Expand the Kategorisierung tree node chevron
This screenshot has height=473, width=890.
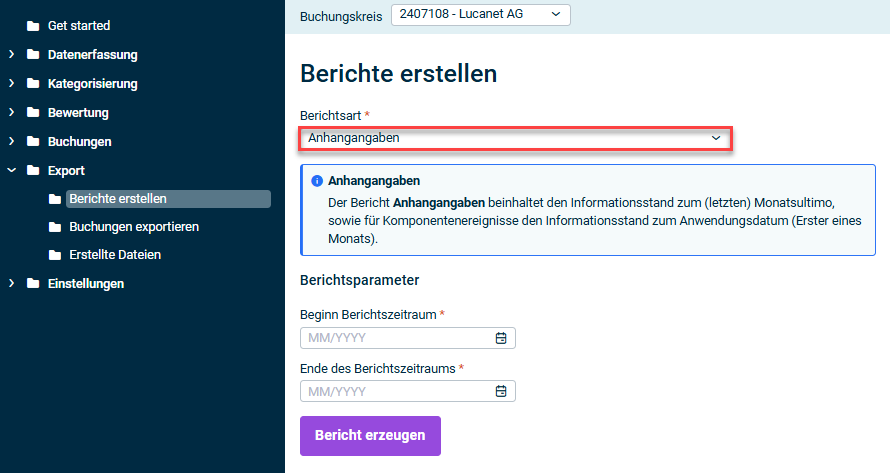(11, 83)
